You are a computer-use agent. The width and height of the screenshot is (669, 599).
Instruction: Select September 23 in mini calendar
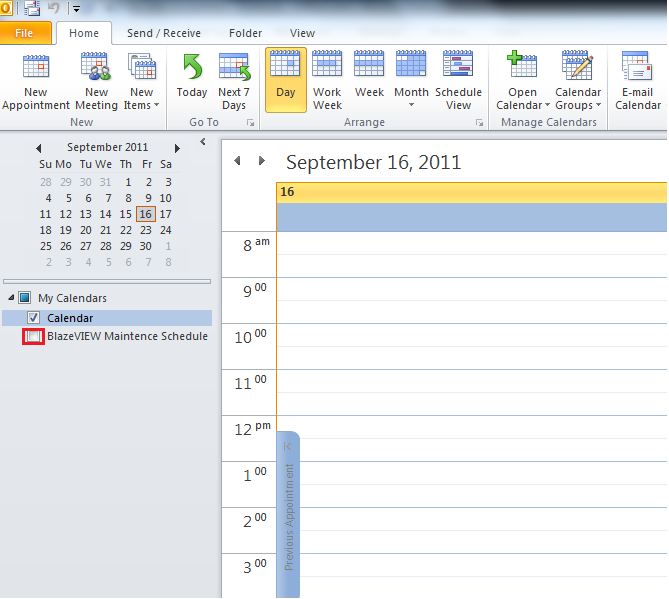[145, 230]
